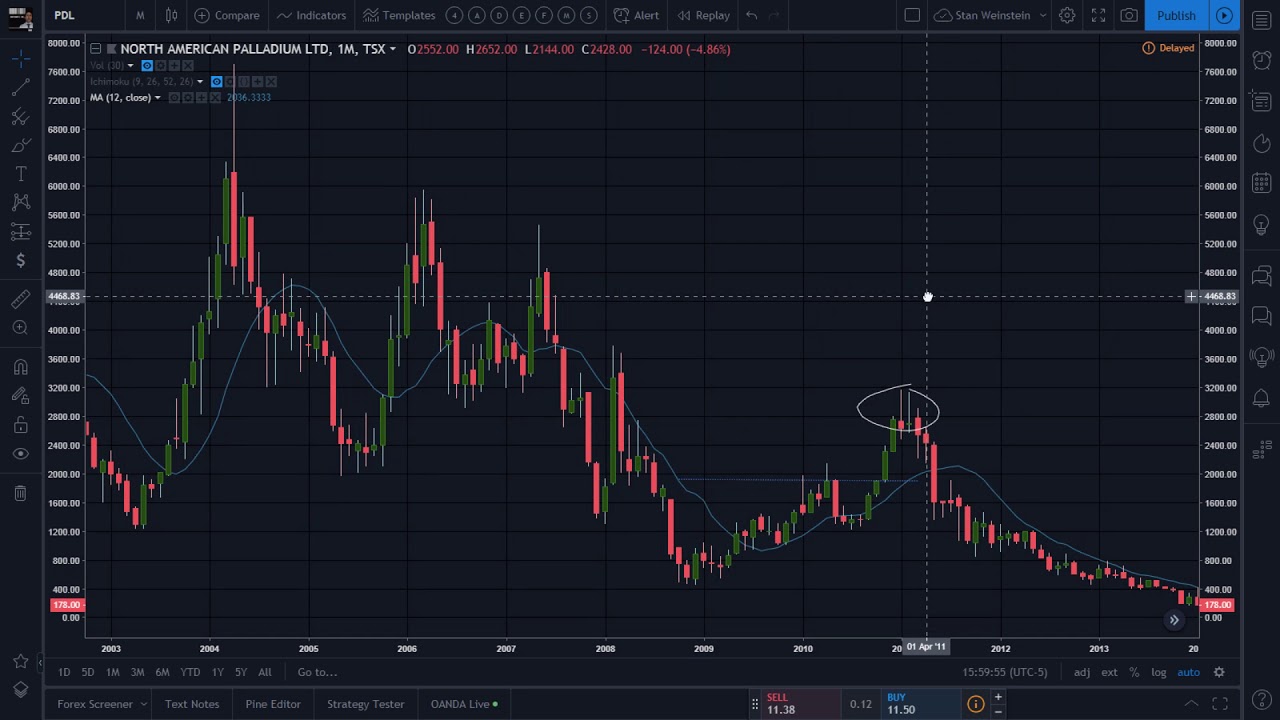Toggle magnet mode for drawings

point(20,367)
